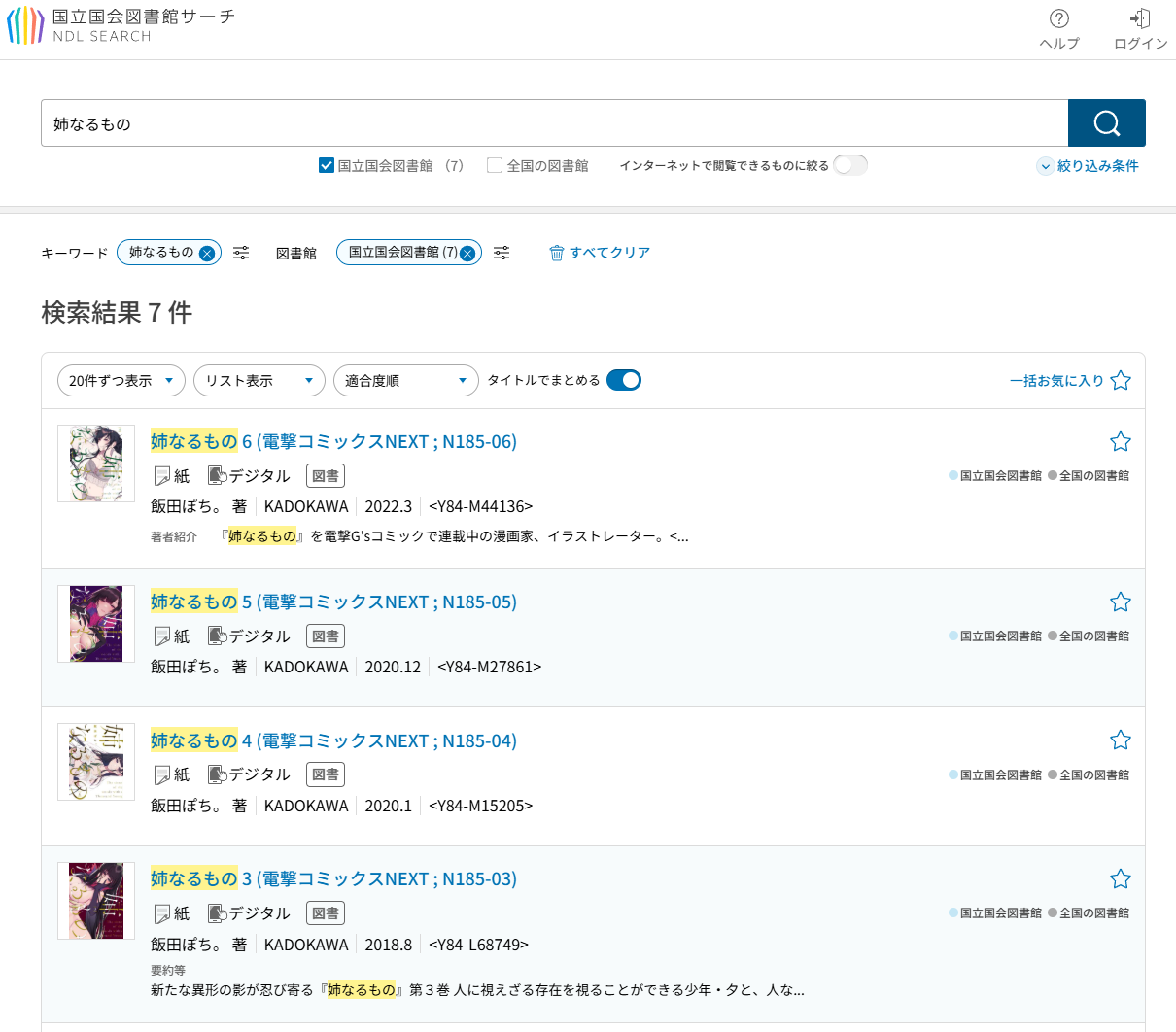
Task: Open the 姉なるもの 3 cover thumbnail
Action: (x=96, y=901)
